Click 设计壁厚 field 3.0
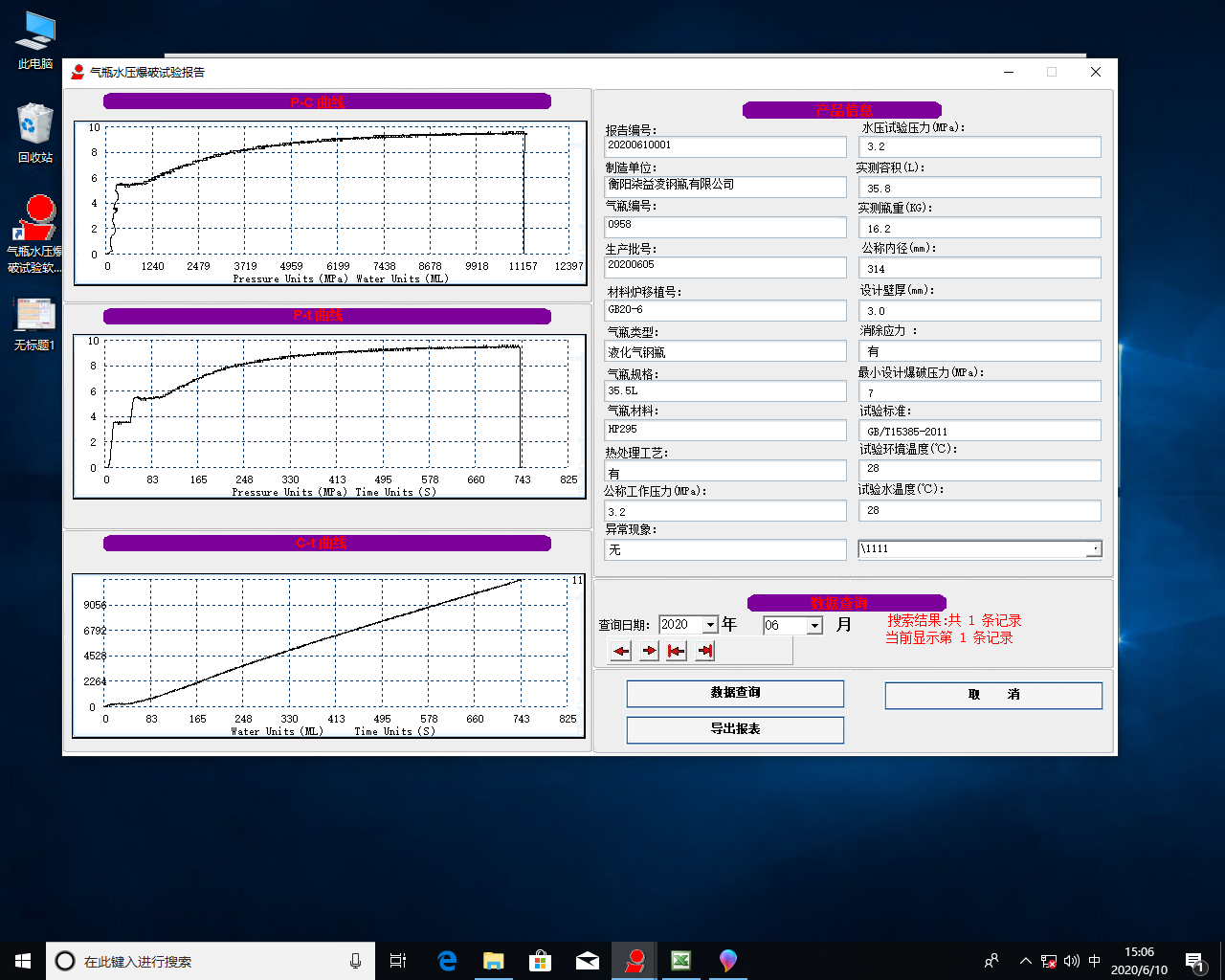The image size is (1225, 980). pos(980,310)
